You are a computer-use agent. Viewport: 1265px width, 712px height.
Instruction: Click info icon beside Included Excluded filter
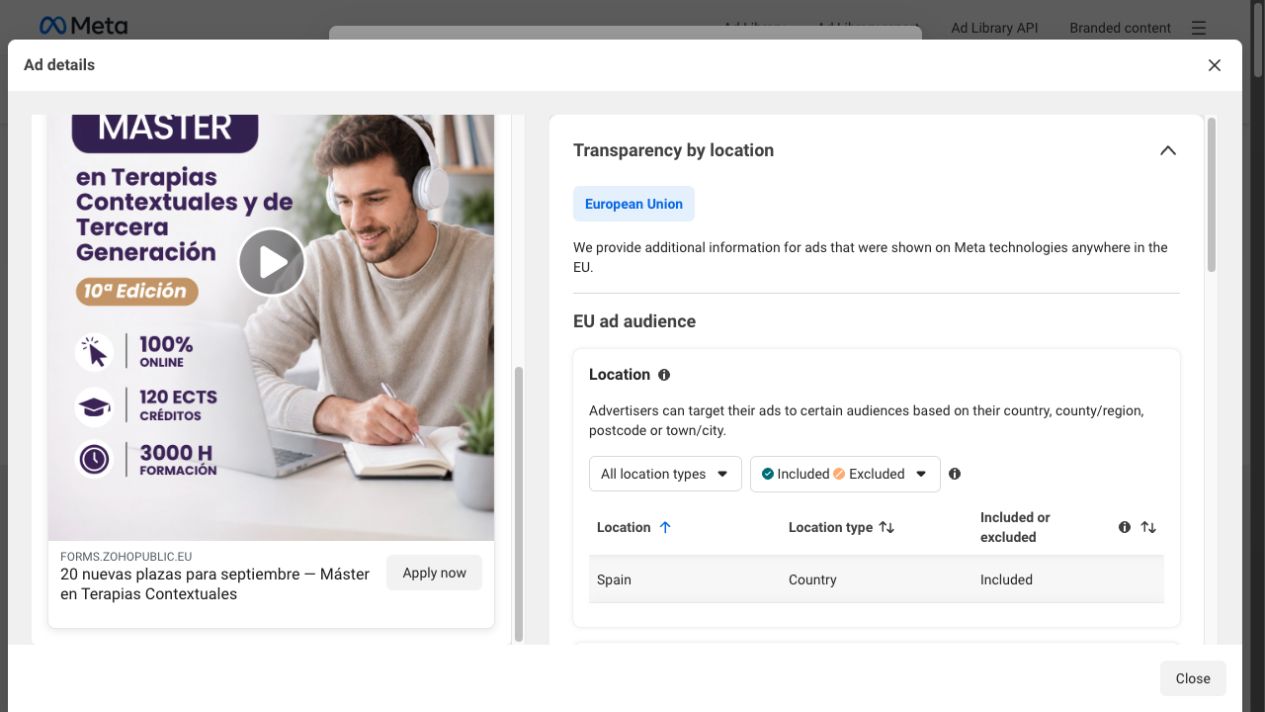[x=954, y=474]
